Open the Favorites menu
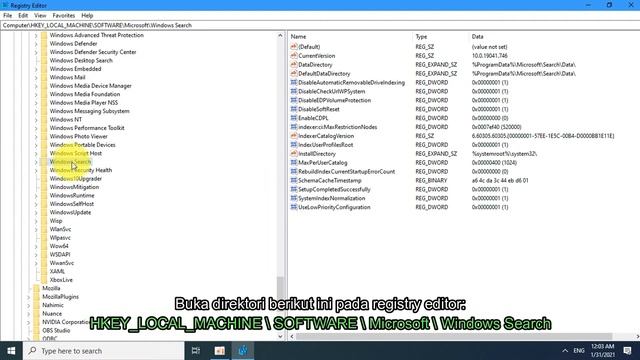The width and height of the screenshot is (640, 360). point(64,16)
